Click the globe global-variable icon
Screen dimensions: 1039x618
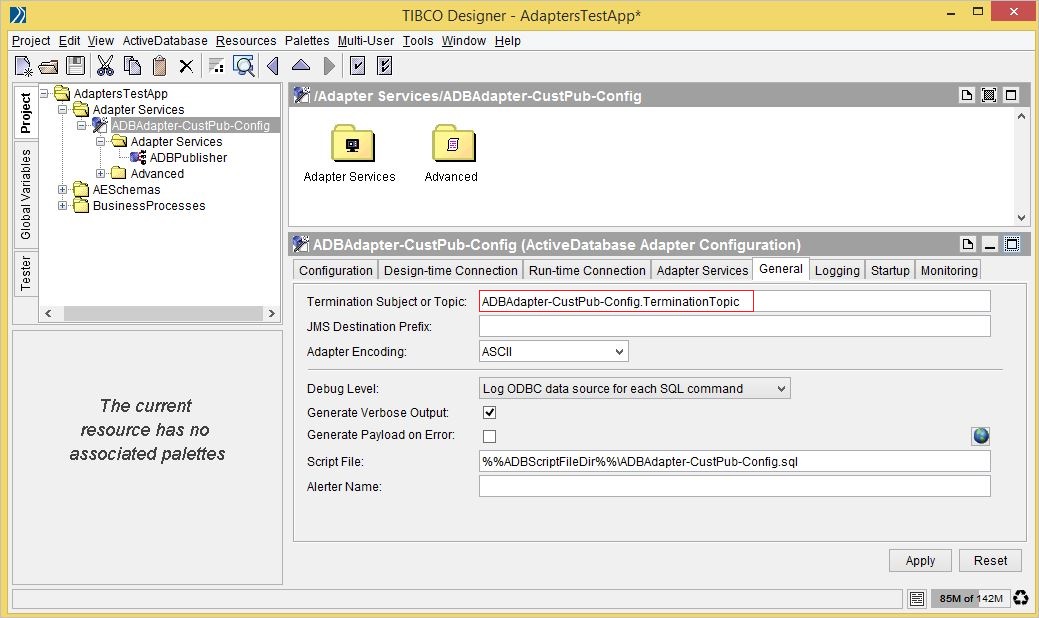(x=981, y=436)
